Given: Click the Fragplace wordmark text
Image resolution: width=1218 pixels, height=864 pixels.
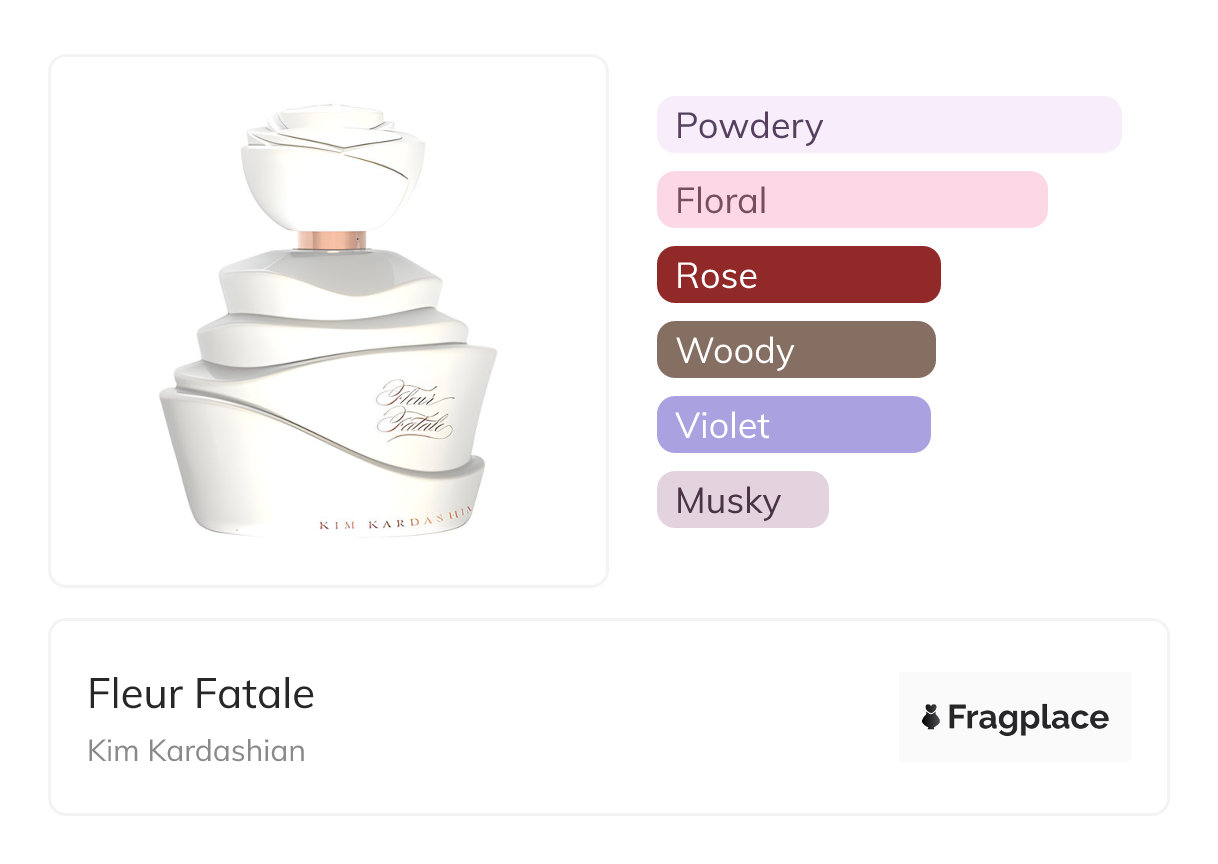Looking at the screenshot, I should click(1028, 717).
